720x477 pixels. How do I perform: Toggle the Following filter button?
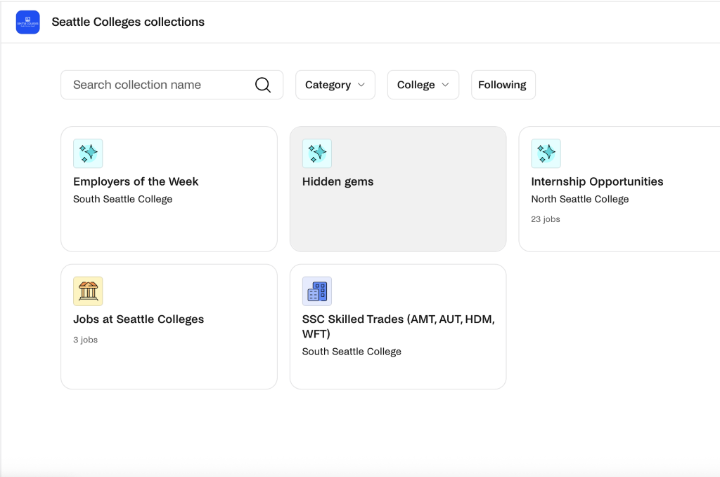(503, 85)
